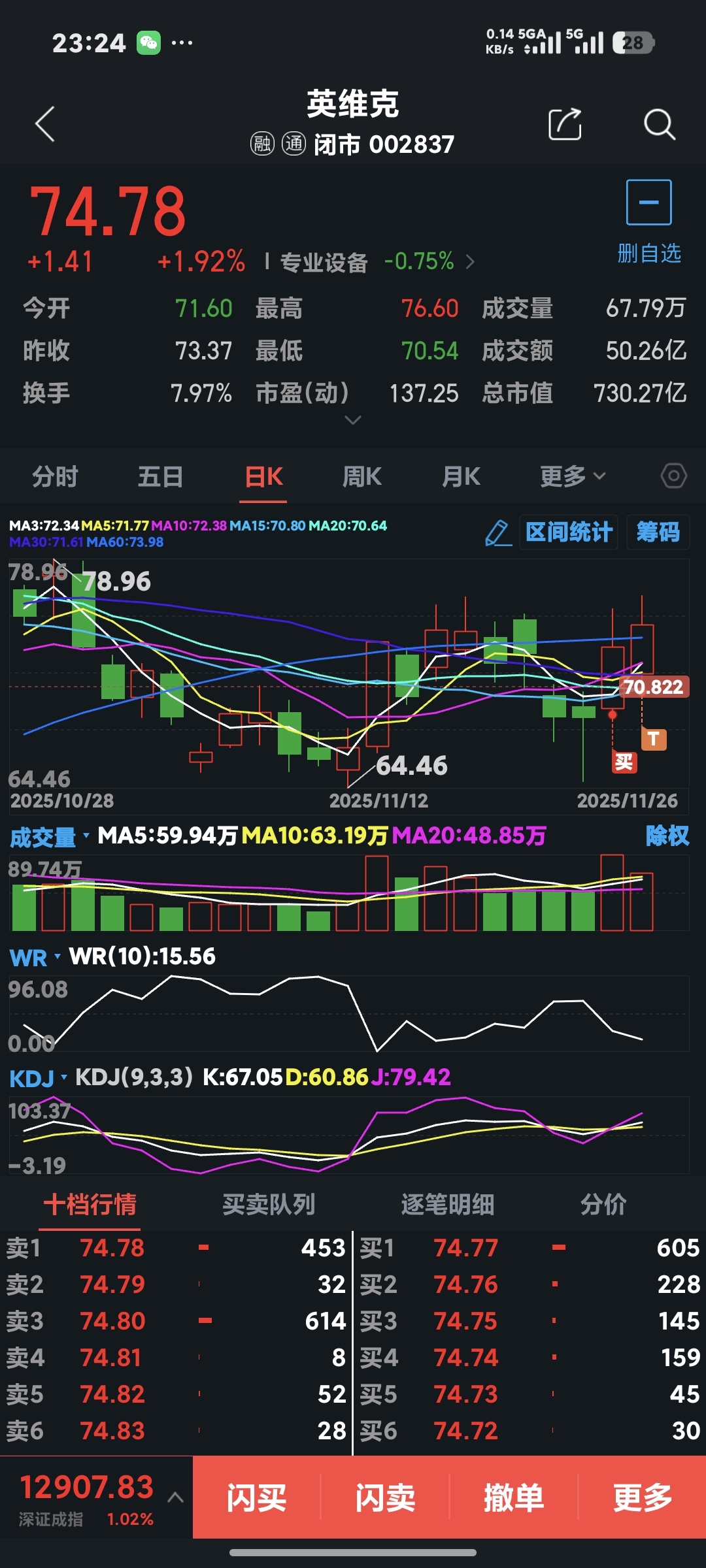
Task: Open WeChat notification in status bar
Action: tap(148, 43)
